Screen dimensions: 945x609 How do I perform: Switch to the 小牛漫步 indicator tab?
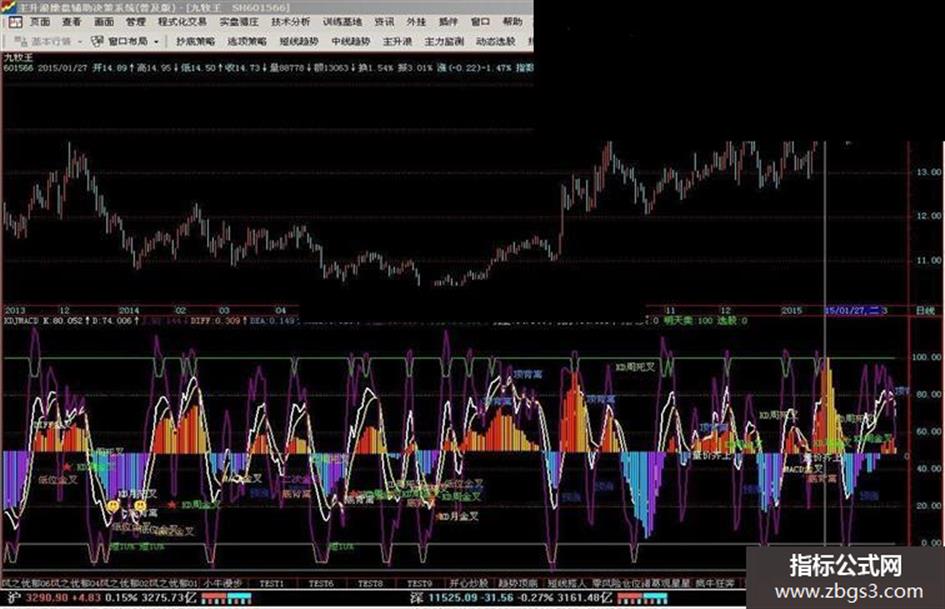click(222, 583)
